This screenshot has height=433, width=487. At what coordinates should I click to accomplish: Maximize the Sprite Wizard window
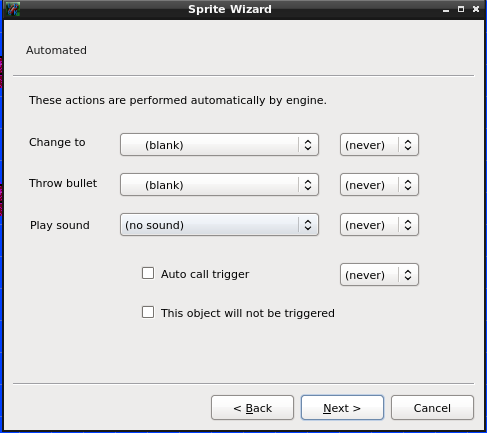461,9
